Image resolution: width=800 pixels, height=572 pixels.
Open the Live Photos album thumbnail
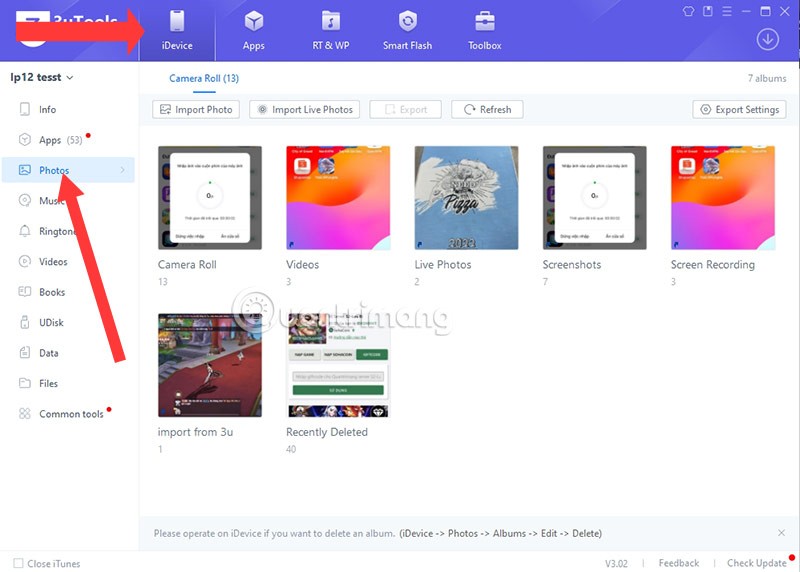coord(466,198)
